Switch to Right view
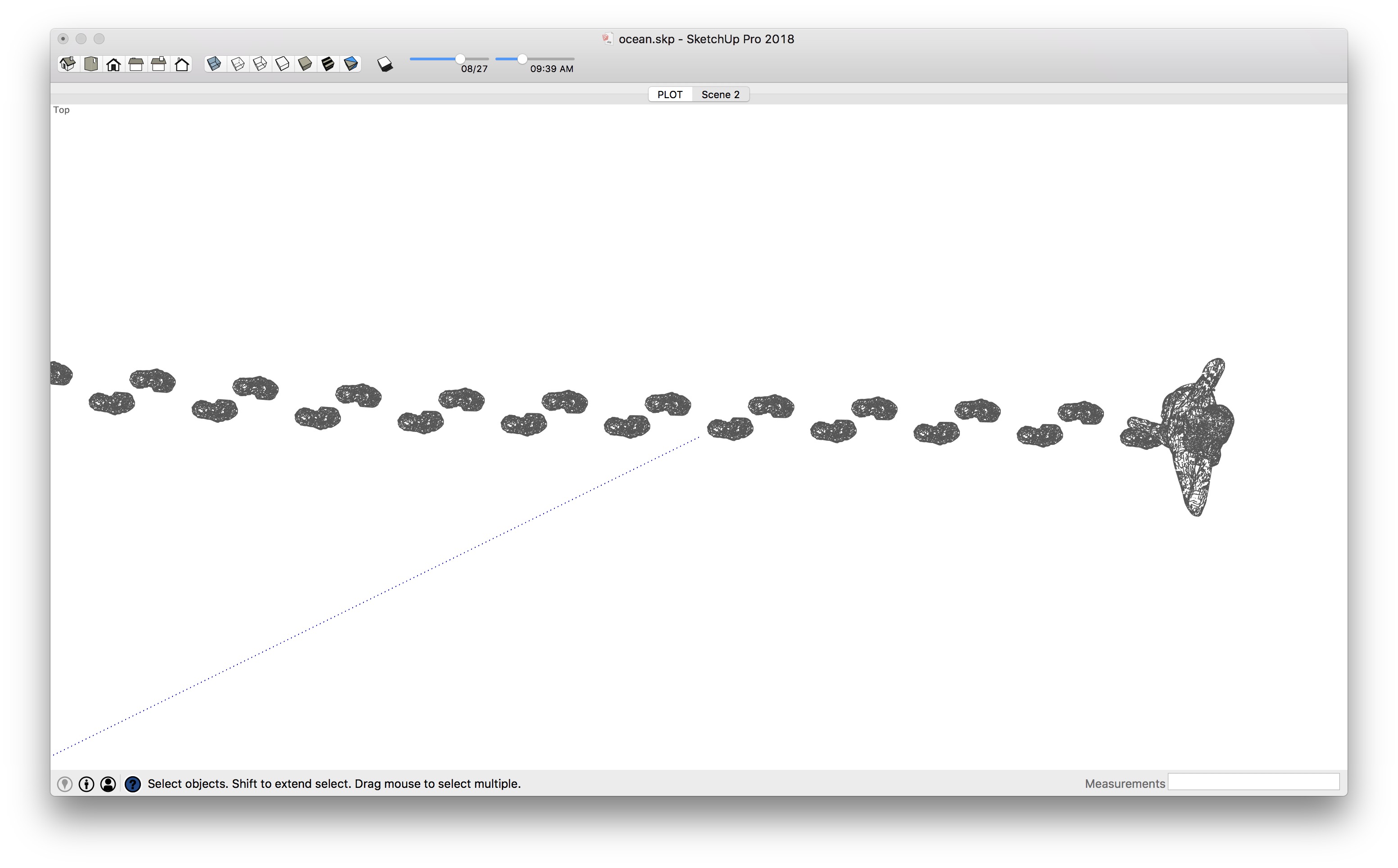1398x868 pixels. (136, 64)
